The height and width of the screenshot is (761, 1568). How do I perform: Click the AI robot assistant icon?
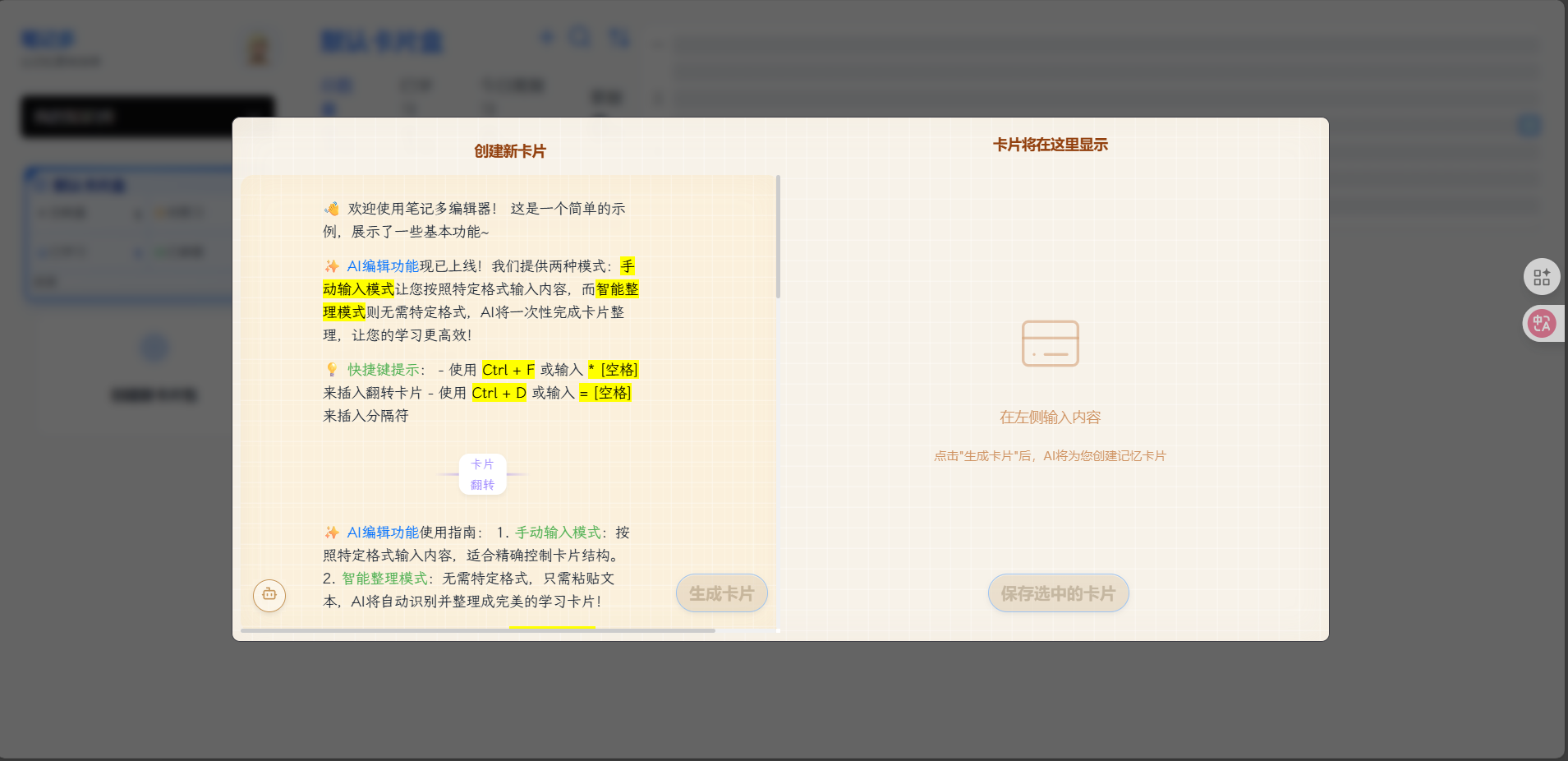coord(269,595)
